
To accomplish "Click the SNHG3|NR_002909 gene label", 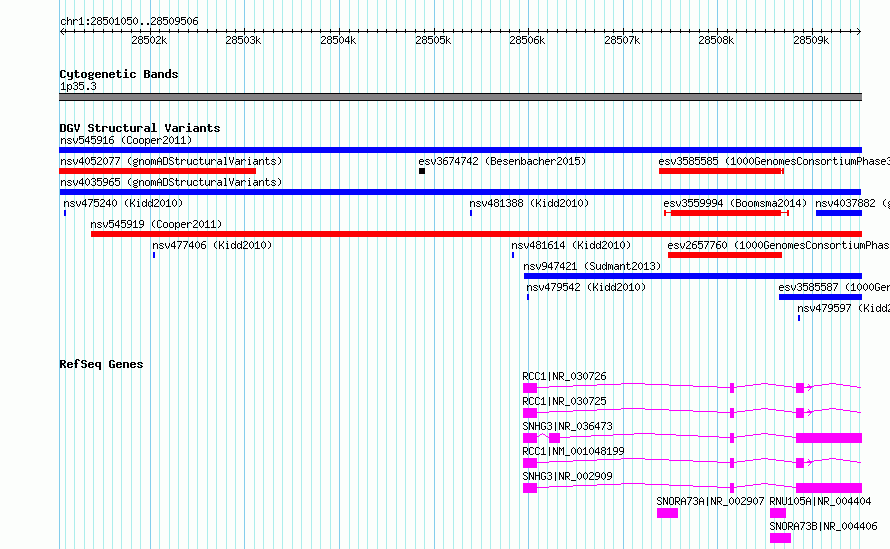I will 568,476.
